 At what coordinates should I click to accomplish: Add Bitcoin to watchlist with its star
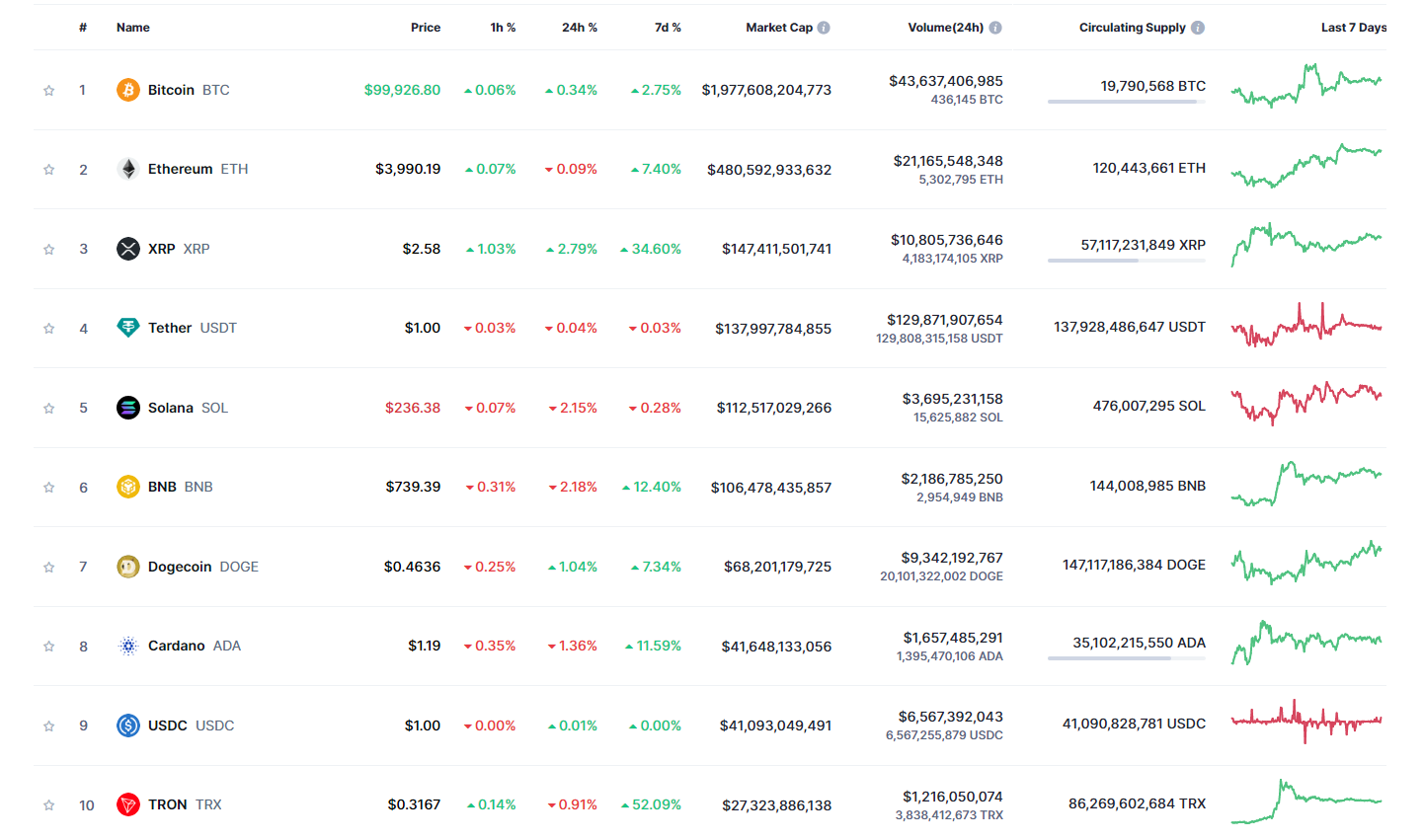tap(48, 91)
